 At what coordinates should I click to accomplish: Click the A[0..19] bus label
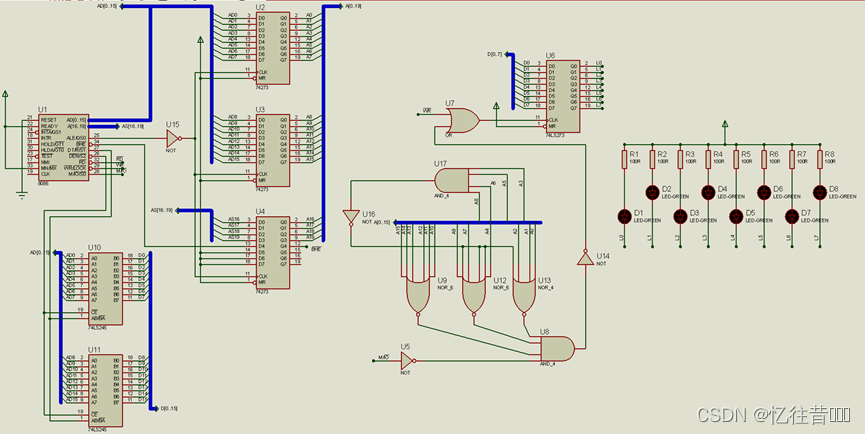coord(354,6)
